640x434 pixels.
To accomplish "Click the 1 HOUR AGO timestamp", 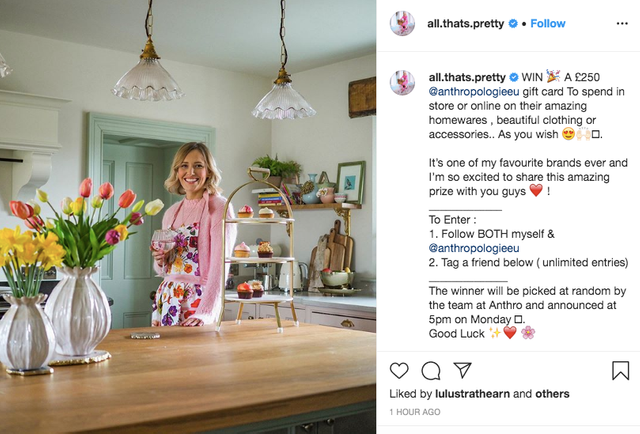I will click(x=415, y=412).
